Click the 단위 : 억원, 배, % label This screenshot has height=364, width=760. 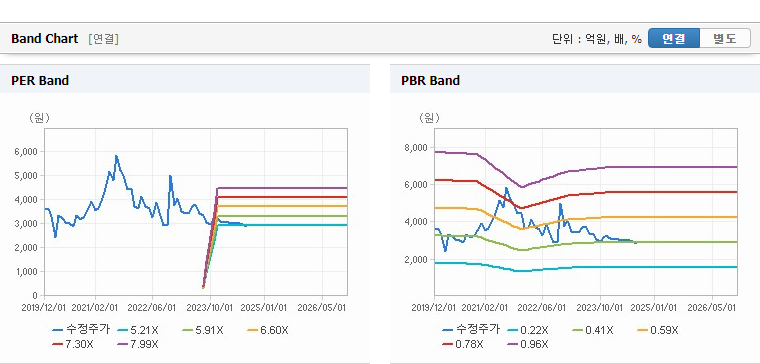click(x=597, y=39)
